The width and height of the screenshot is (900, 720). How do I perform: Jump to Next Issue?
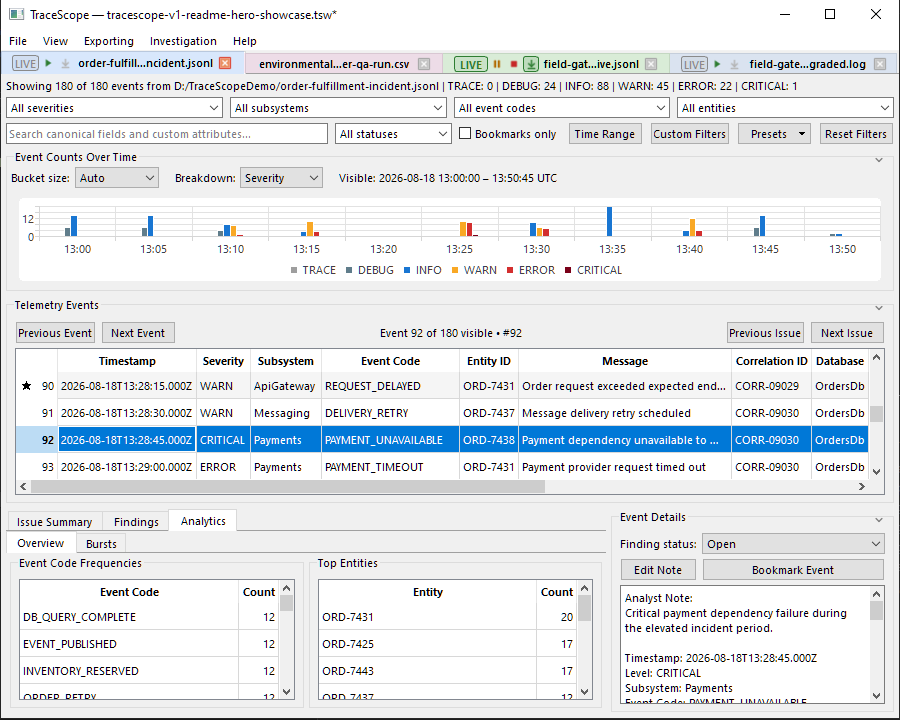[847, 333]
